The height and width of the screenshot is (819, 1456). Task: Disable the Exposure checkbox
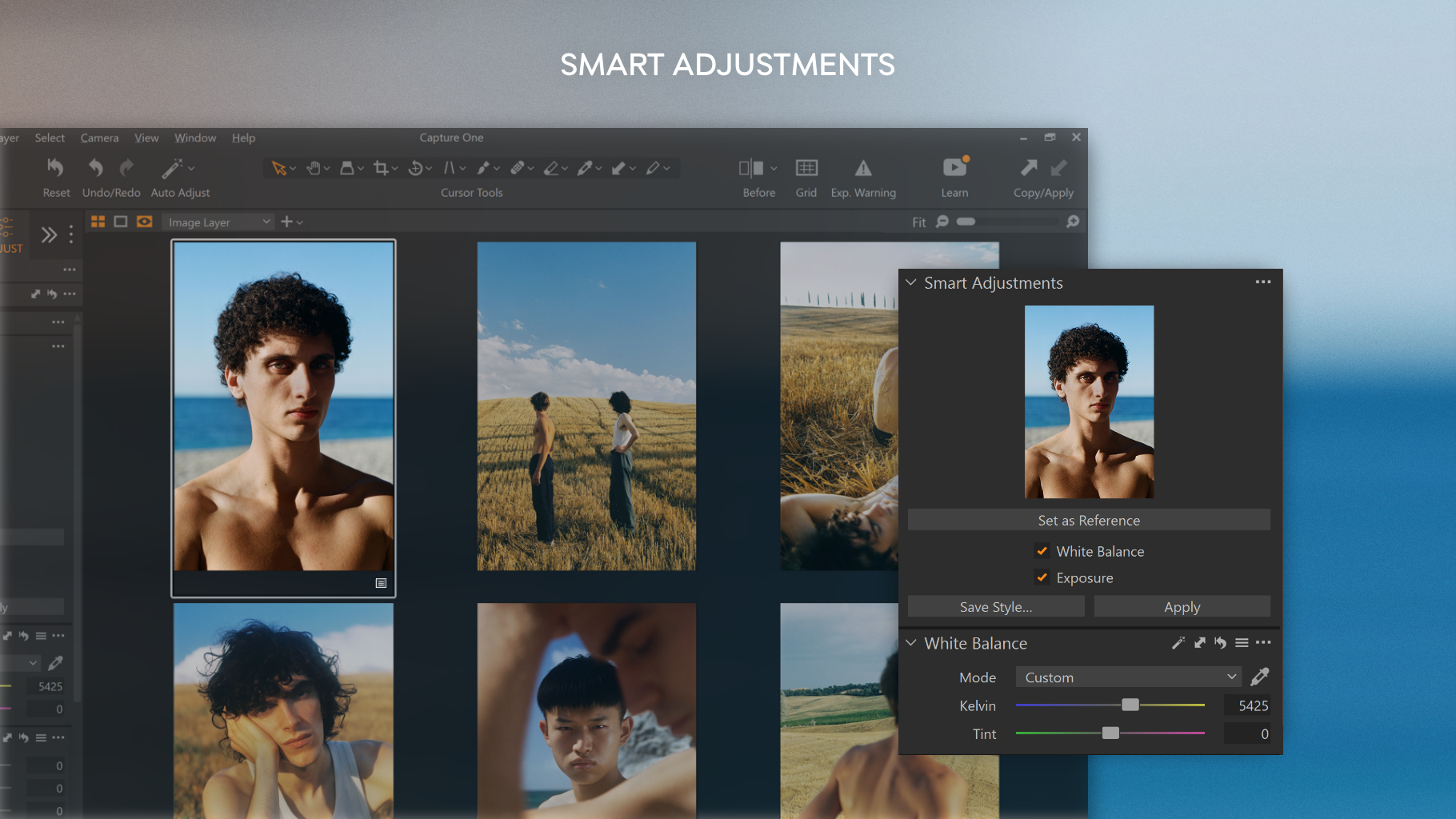click(x=1042, y=577)
